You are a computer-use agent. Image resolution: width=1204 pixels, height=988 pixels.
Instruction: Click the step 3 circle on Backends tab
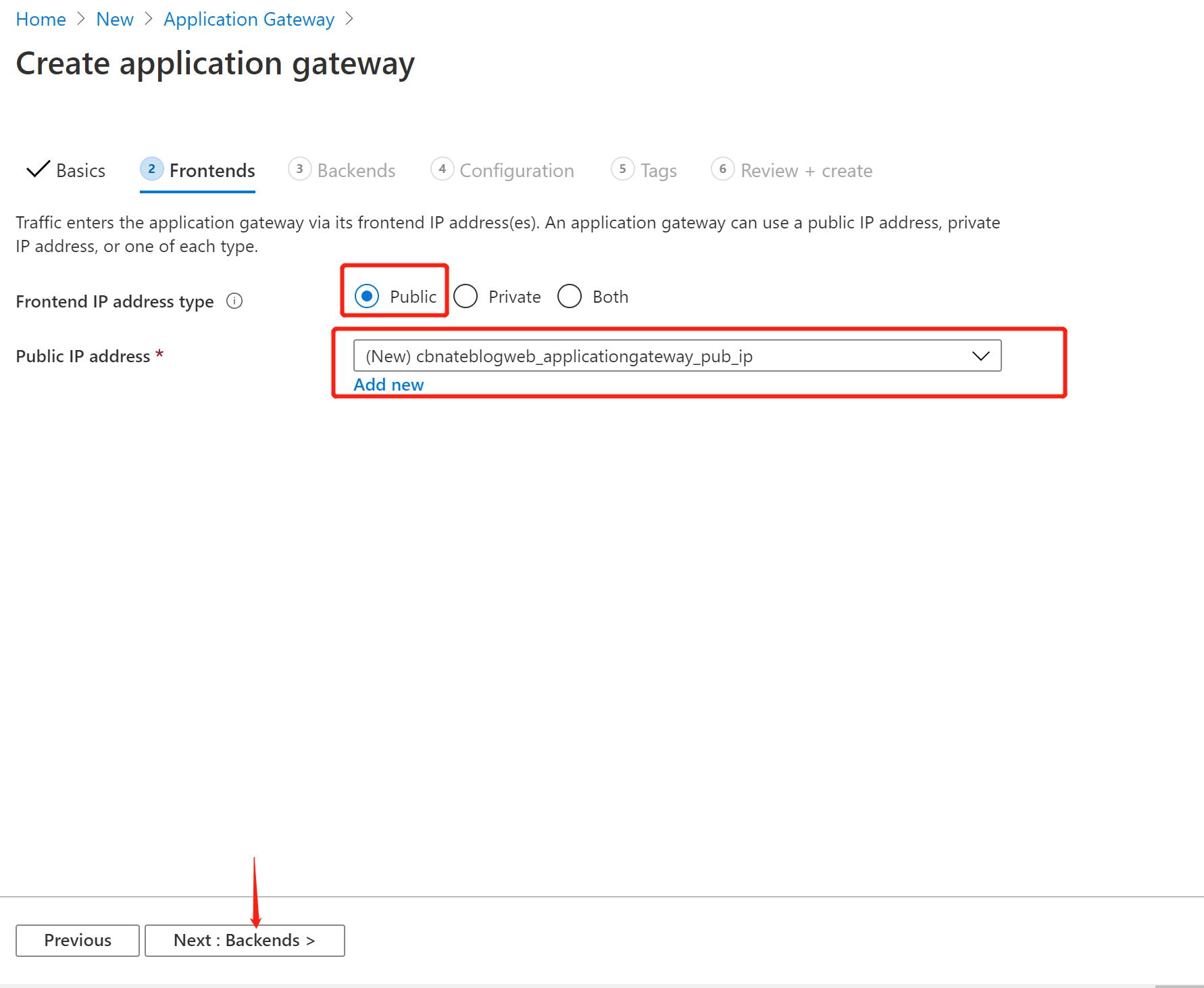point(300,170)
